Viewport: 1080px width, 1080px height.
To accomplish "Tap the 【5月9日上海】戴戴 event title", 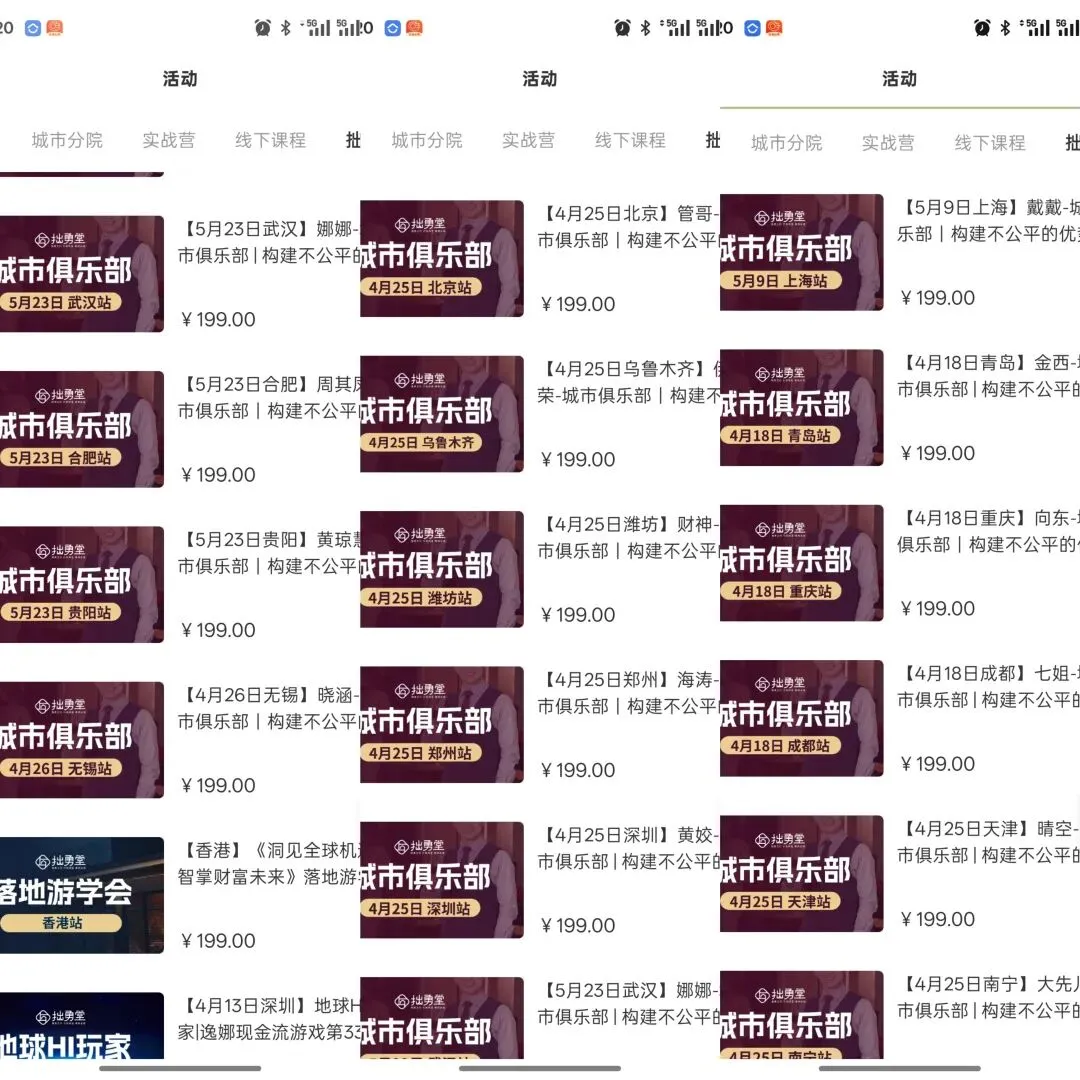I will tap(988, 220).
